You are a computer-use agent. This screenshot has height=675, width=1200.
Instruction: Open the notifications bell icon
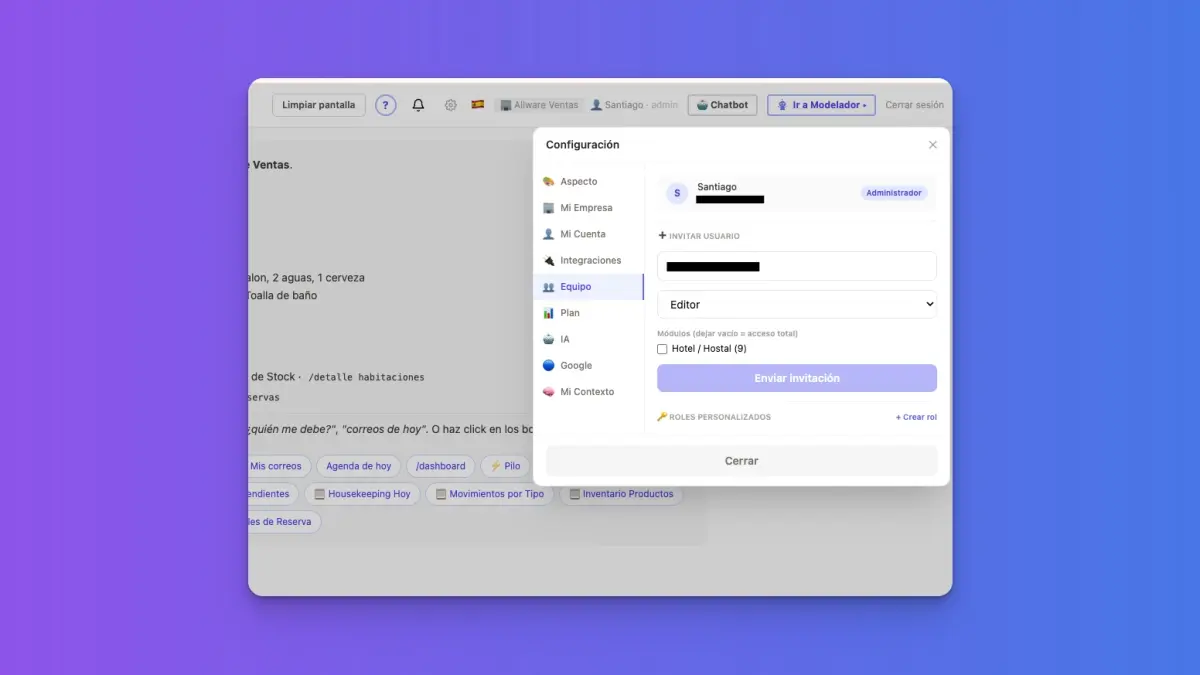click(418, 105)
